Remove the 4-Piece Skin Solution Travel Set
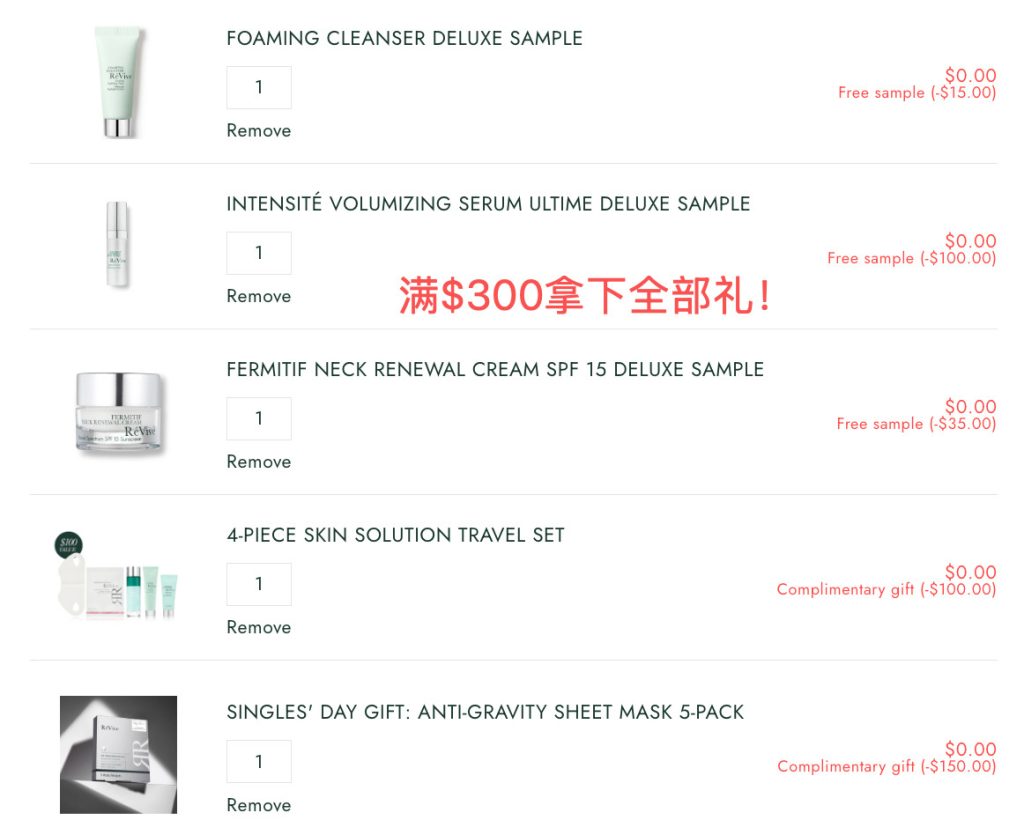This screenshot has width=1024, height=835. pyautogui.click(x=259, y=627)
